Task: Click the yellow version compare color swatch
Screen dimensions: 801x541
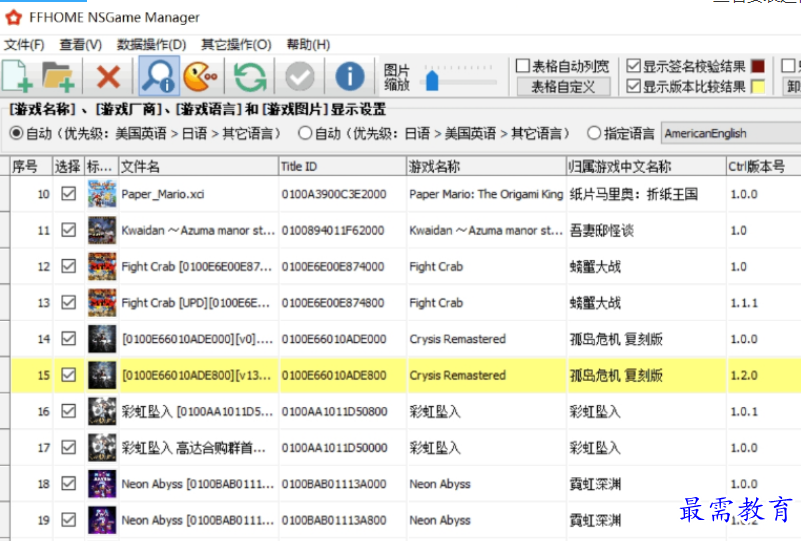Action: [758, 86]
